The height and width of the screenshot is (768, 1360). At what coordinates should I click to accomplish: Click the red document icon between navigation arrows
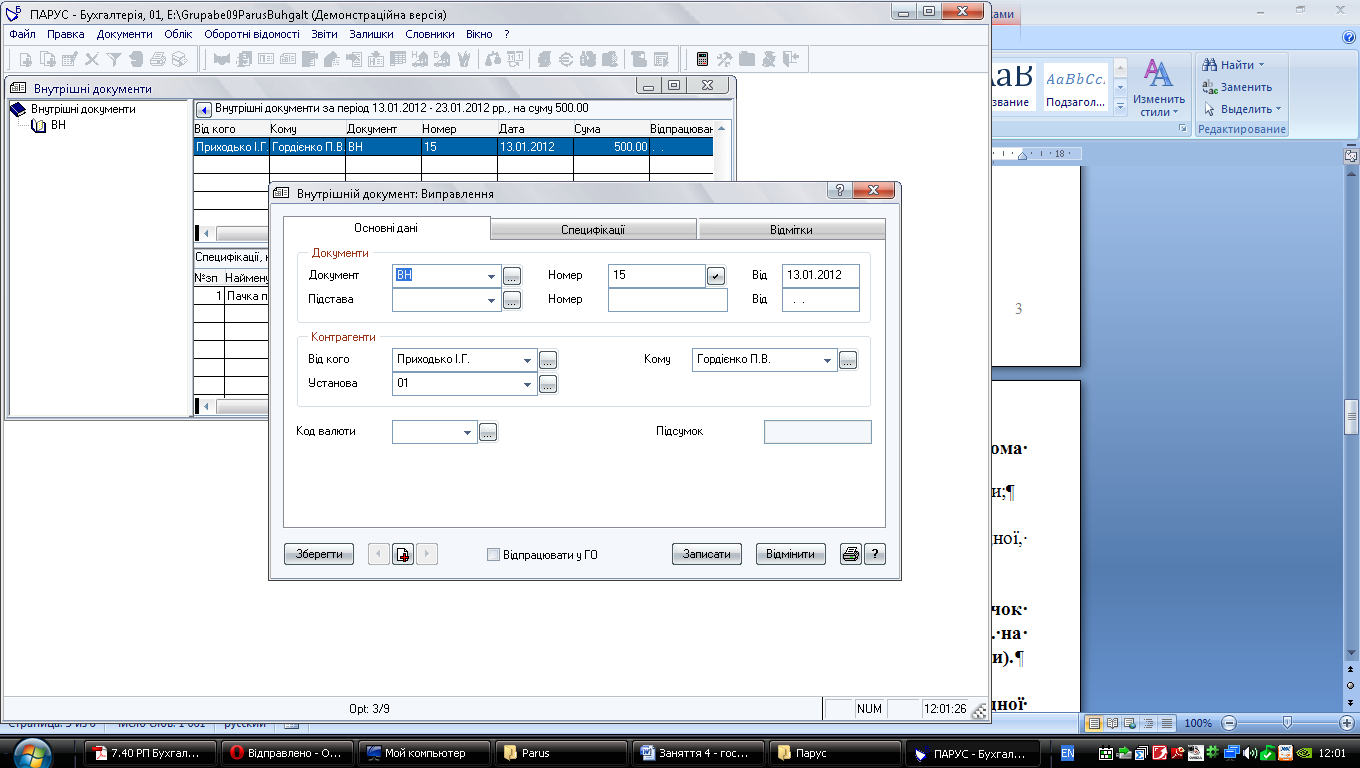click(403, 554)
